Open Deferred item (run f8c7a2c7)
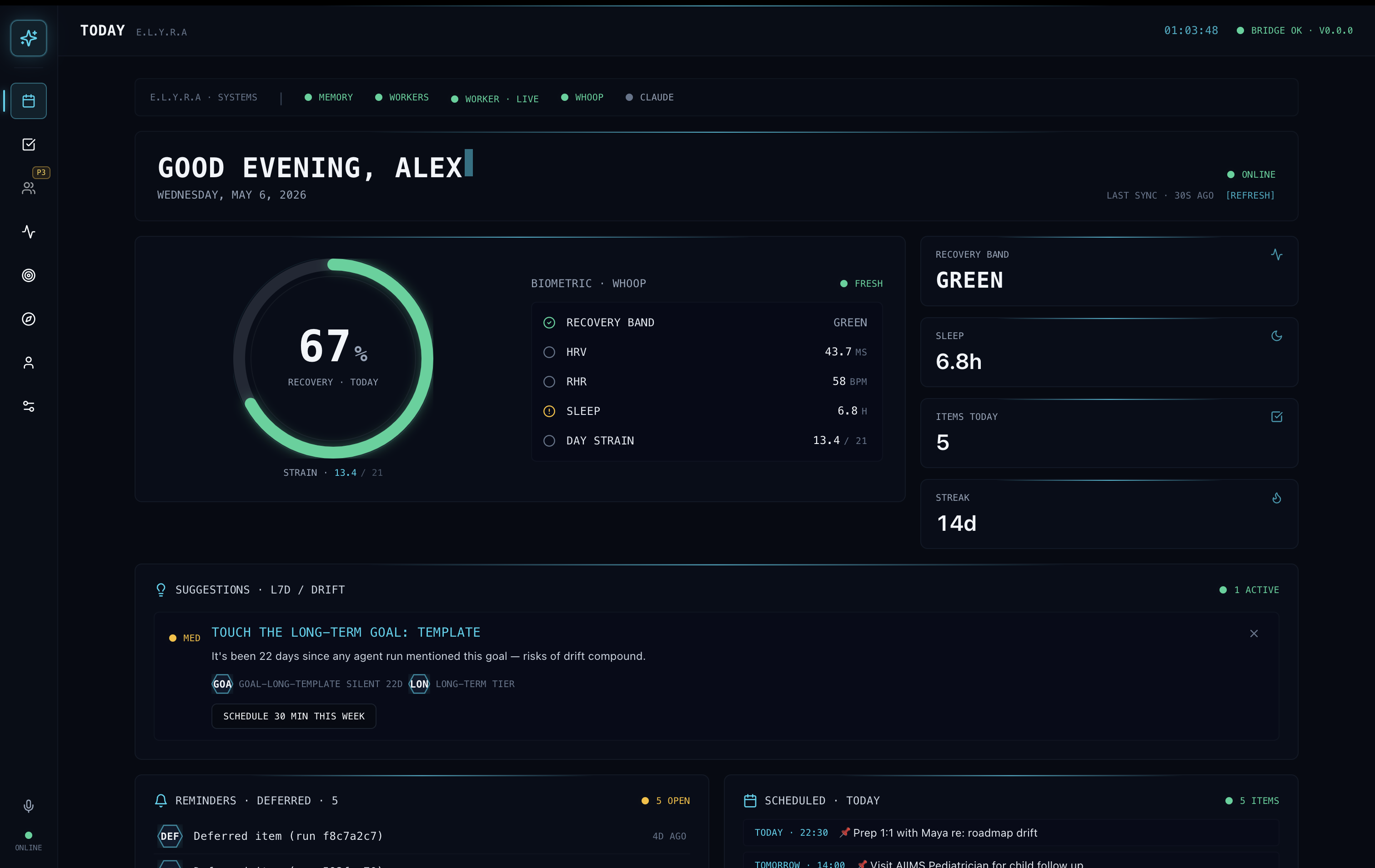The image size is (1375, 868). (x=422, y=836)
